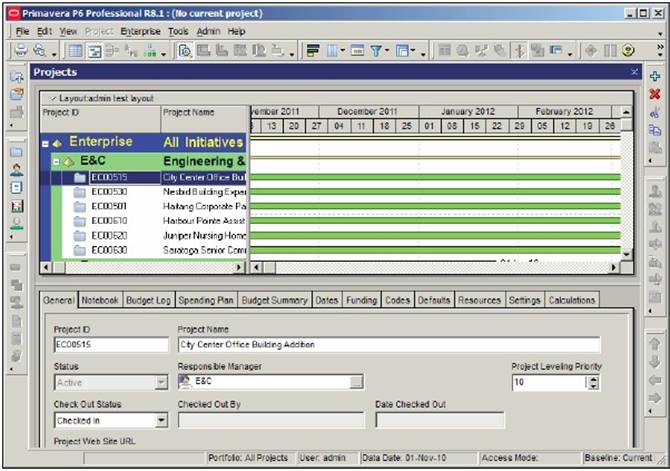Click the Project ID field containing EC00515
The image size is (670, 471).
(x=111, y=344)
